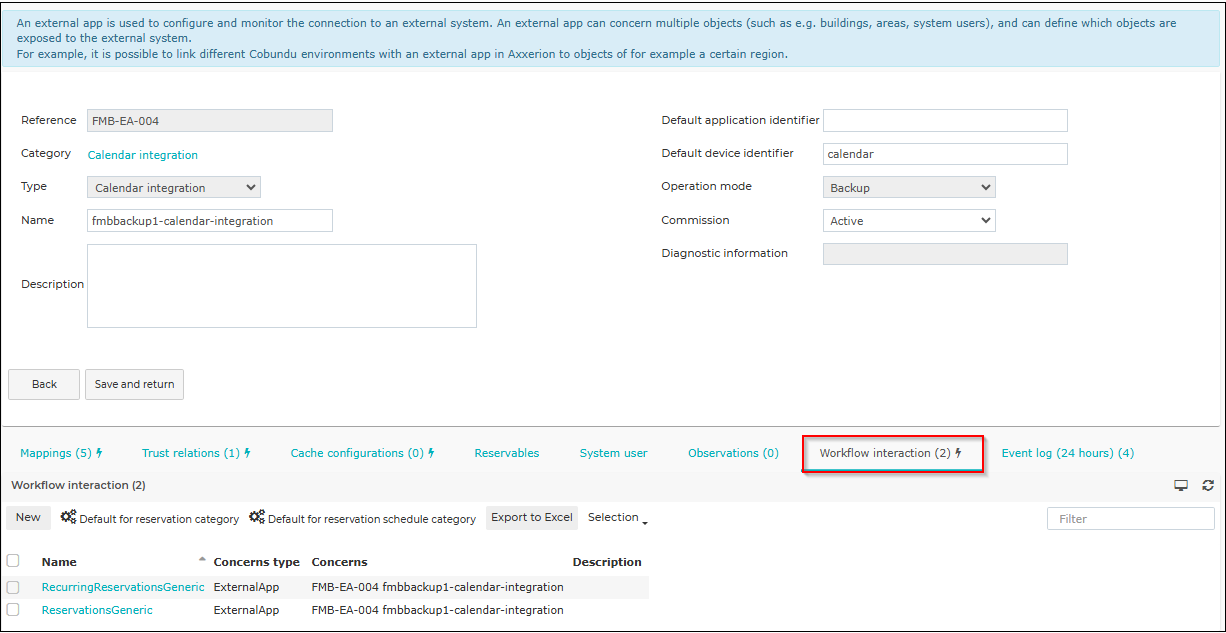Click the Back button
This screenshot has width=1226, height=633.
(44, 384)
